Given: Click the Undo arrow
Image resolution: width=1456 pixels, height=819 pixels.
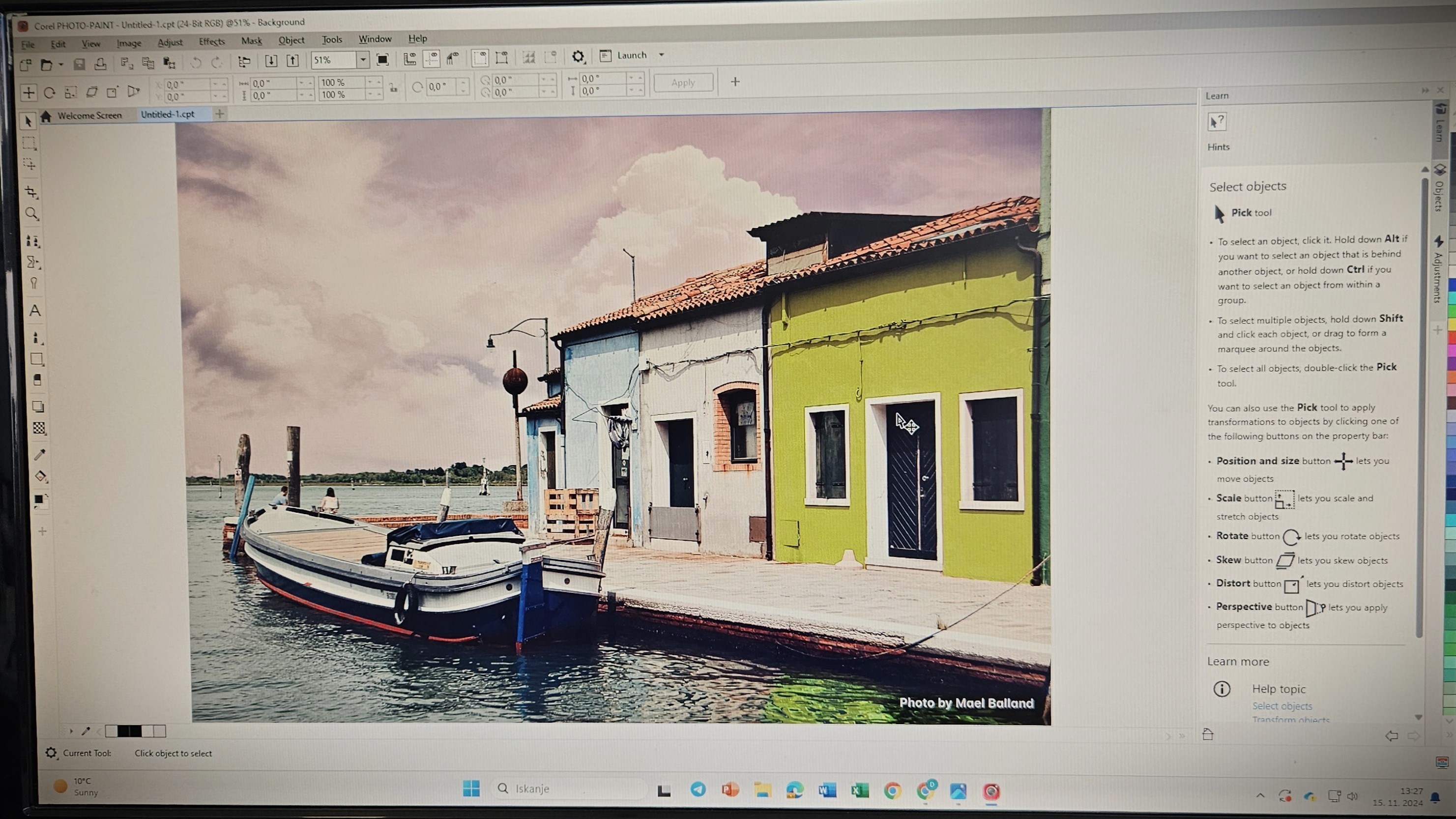Looking at the screenshot, I should (x=196, y=62).
